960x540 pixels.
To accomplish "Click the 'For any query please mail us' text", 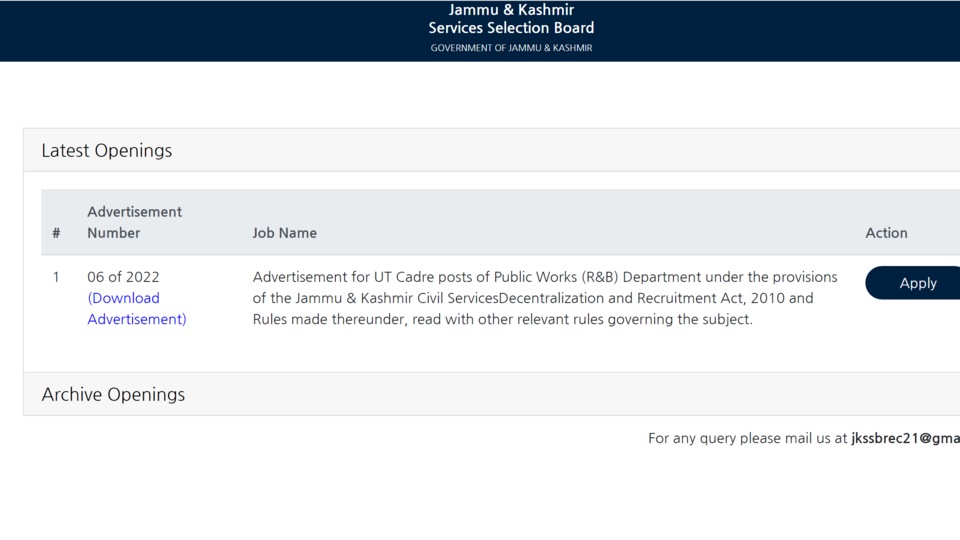I will coord(747,438).
